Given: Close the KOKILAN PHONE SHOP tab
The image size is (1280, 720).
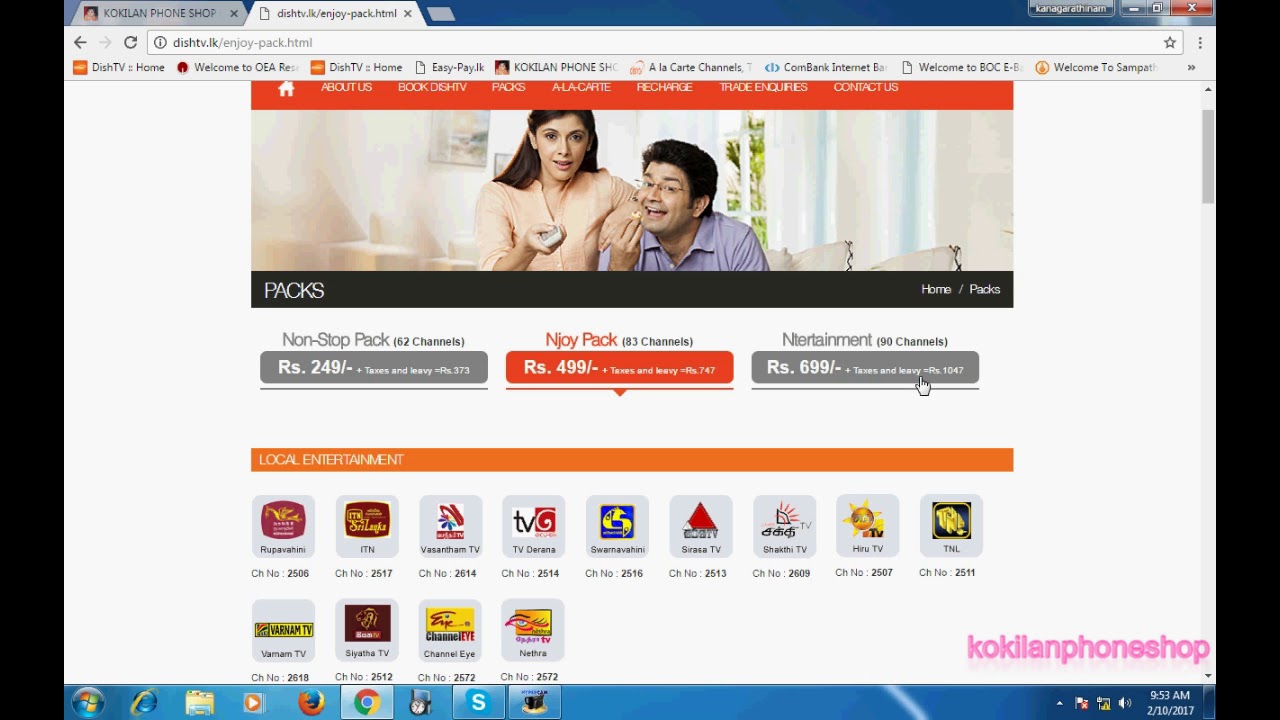Looking at the screenshot, I should [x=234, y=14].
